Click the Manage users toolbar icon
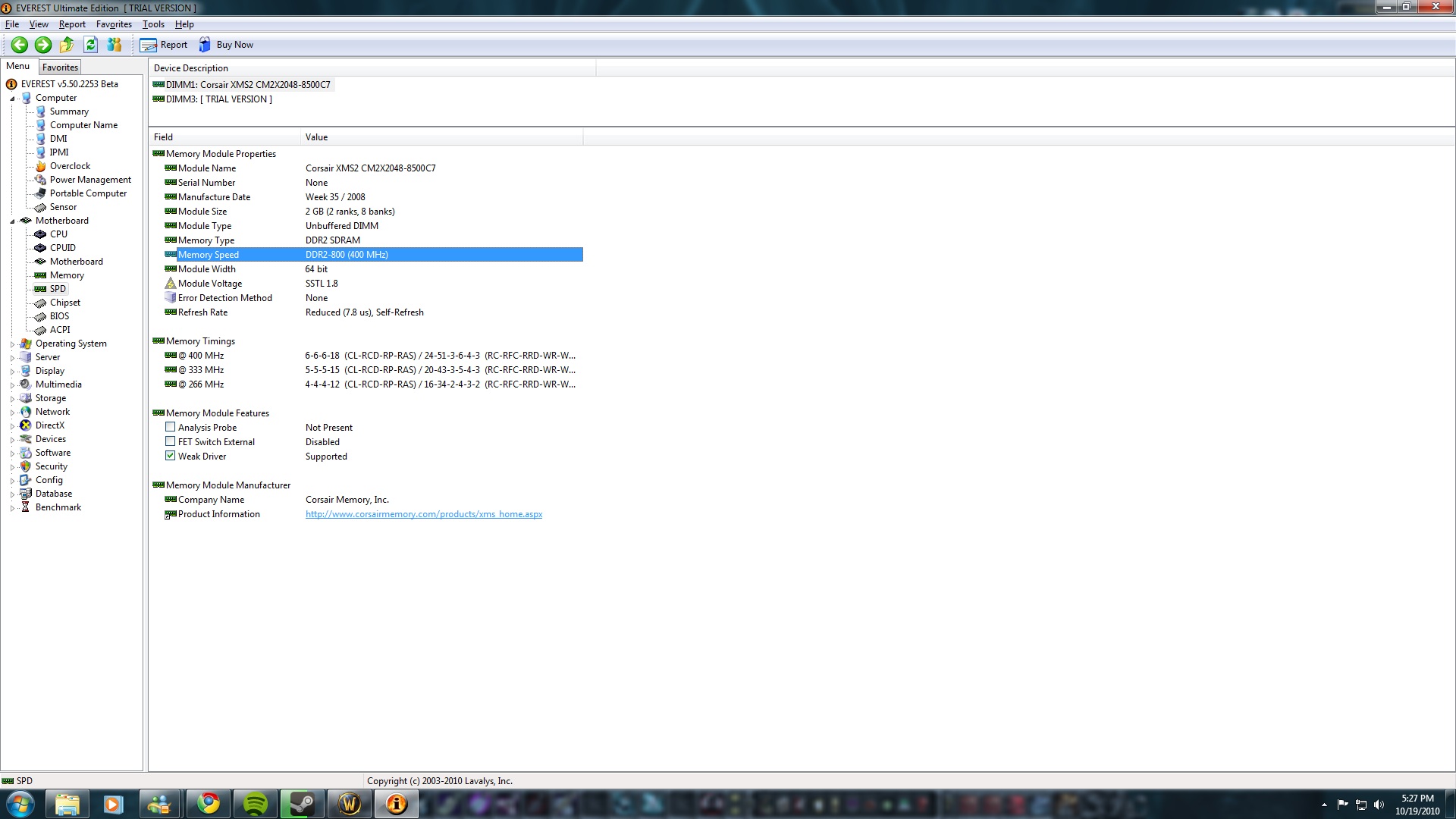Image resolution: width=1456 pixels, height=819 pixels. point(114,45)
